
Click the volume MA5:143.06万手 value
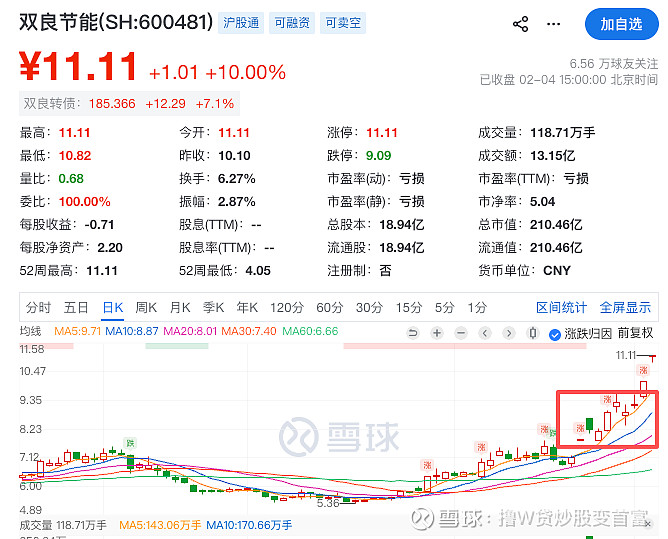160,525
